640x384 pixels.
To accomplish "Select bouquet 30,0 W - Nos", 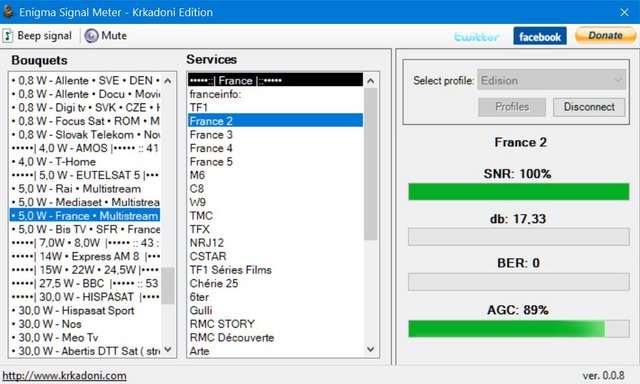I will coord(85,324).
